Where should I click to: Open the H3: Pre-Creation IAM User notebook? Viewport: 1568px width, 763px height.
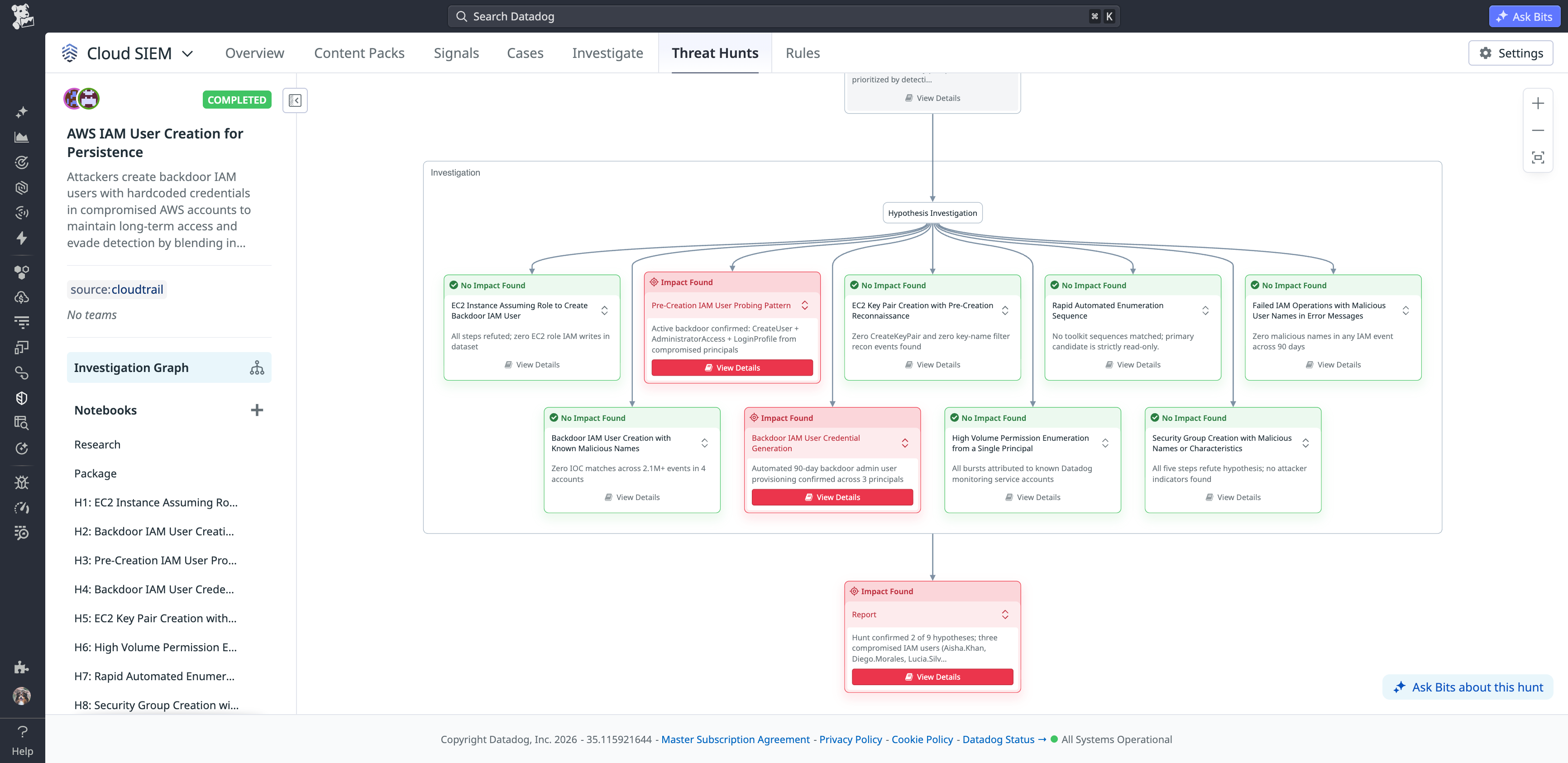click(x=155, y=560)
